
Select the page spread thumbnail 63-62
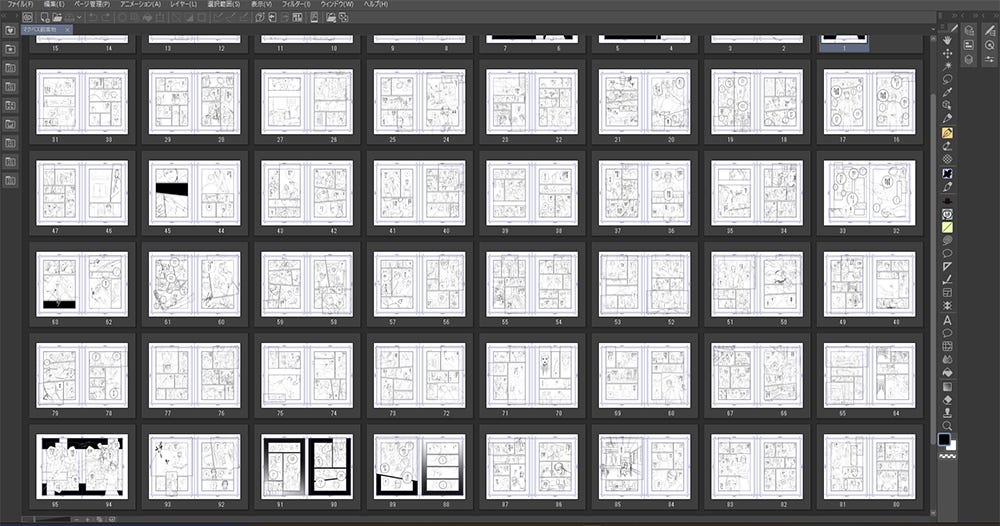(x=82, y=284)
